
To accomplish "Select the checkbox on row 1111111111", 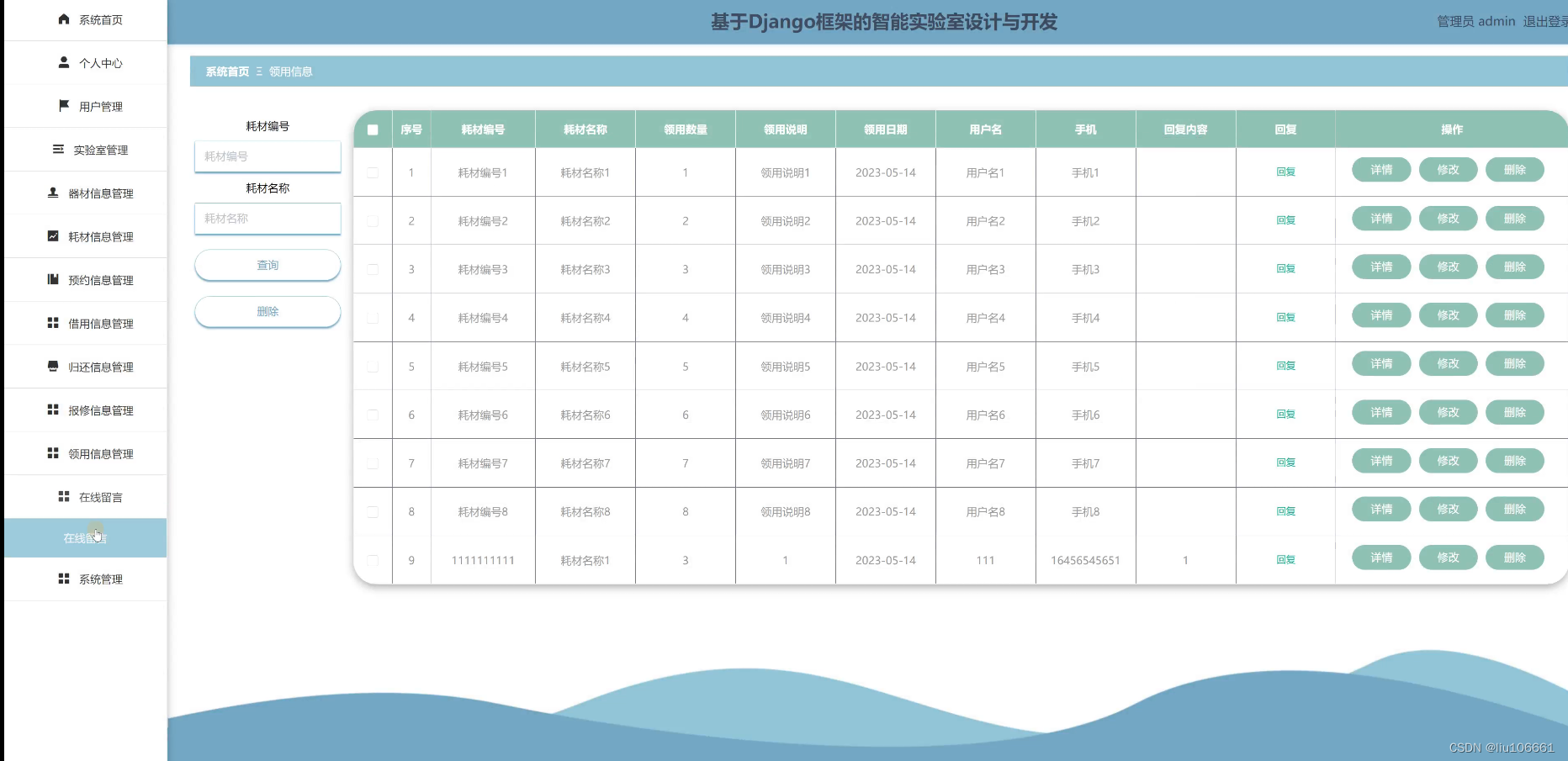I will click(x=373, y=559).
